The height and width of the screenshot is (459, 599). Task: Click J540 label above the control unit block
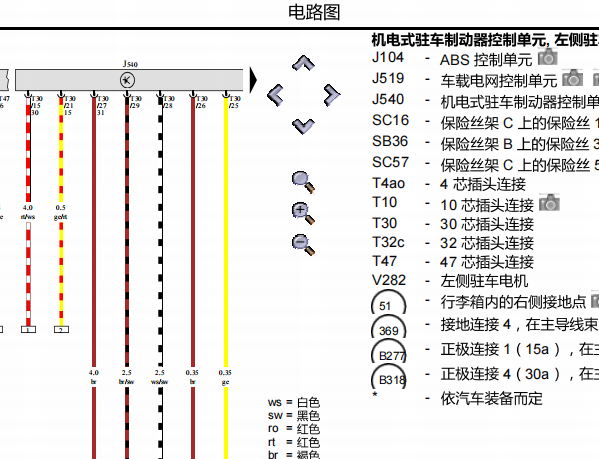coord(130,64)
